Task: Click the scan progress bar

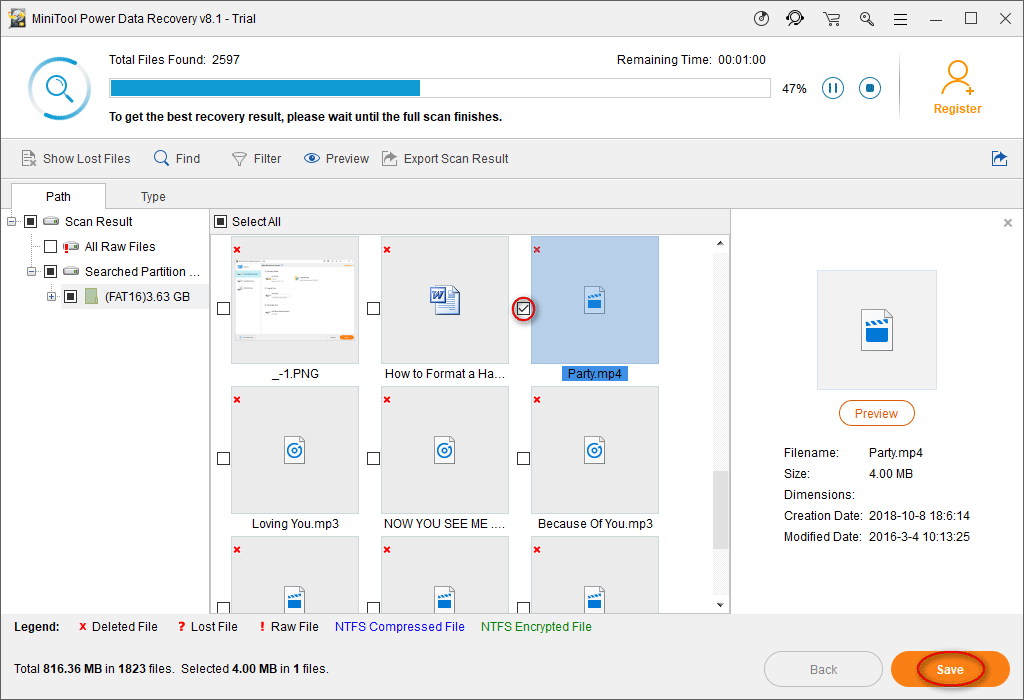Action: click(x=440, y=88)
